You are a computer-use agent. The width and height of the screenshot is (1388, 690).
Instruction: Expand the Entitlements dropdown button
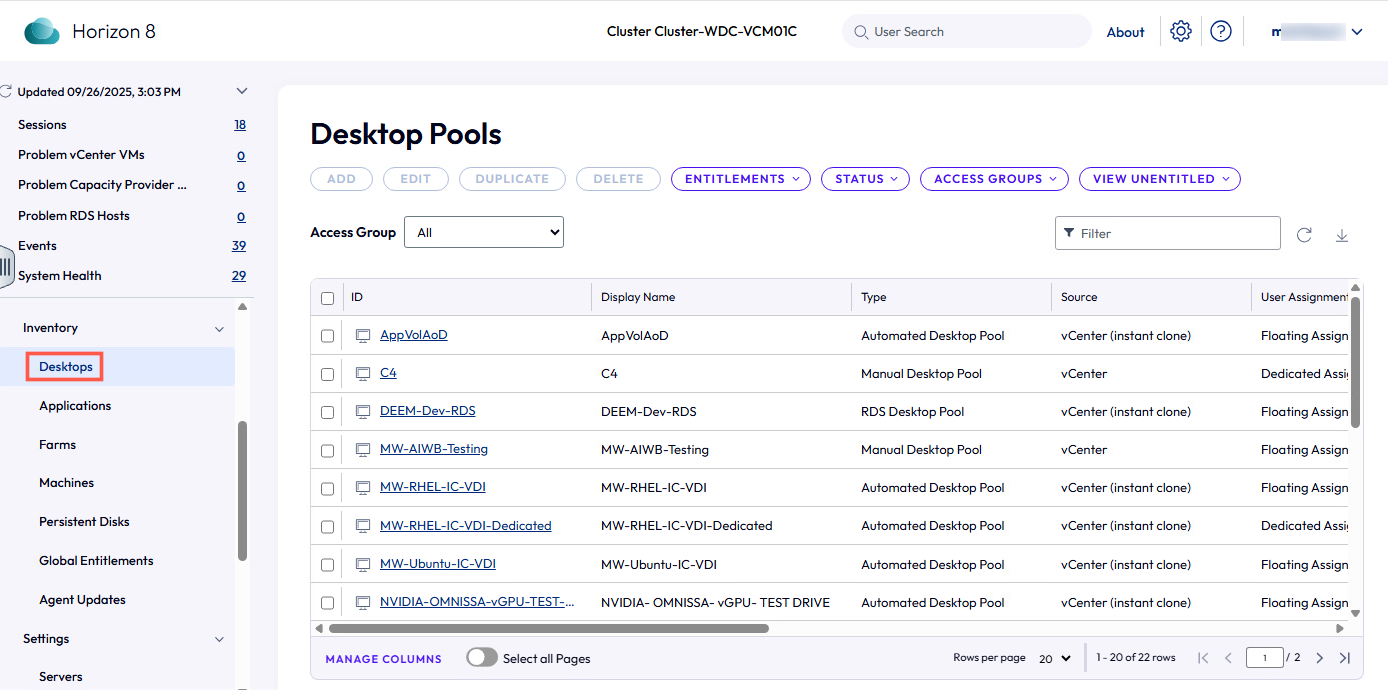point(741,179)
